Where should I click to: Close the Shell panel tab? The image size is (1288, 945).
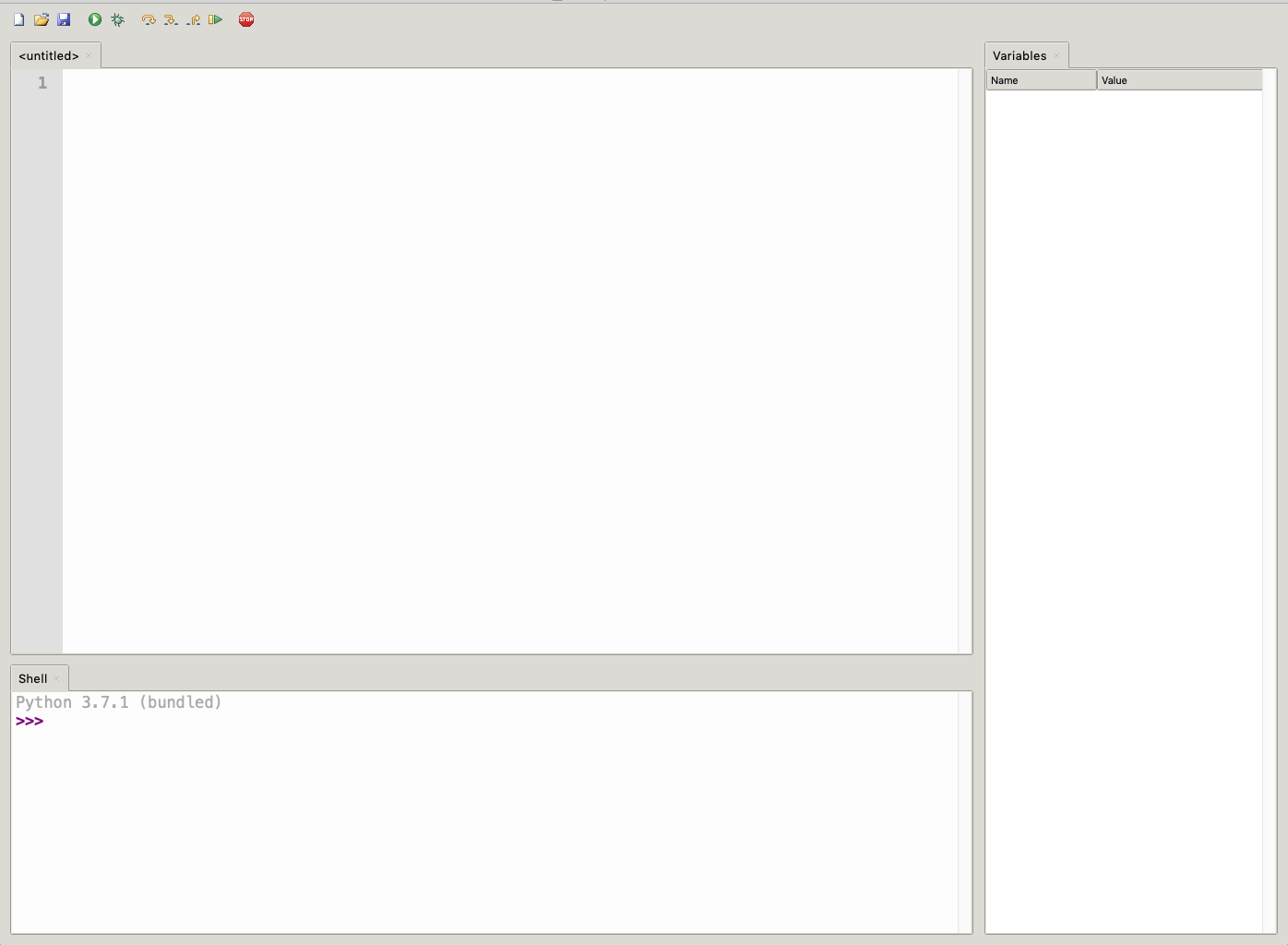pyautogui.click(x=56, y=679)
